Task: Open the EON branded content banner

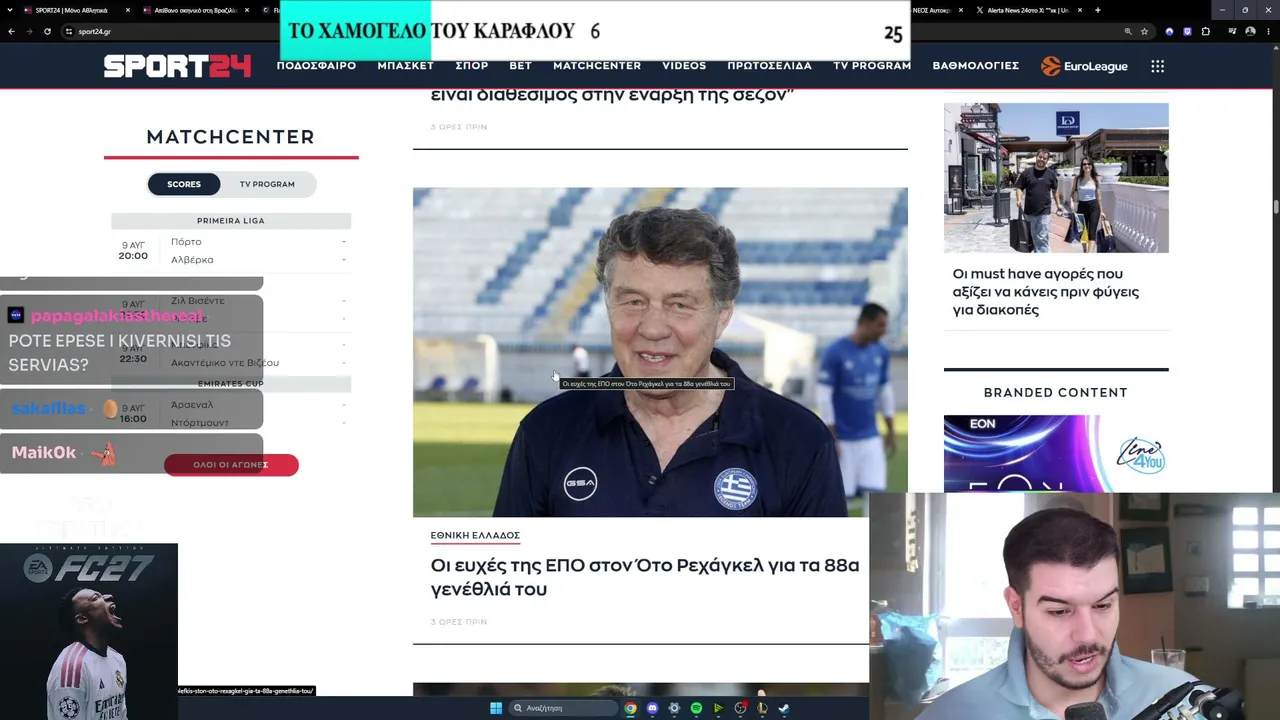Action: [1056, 454]
